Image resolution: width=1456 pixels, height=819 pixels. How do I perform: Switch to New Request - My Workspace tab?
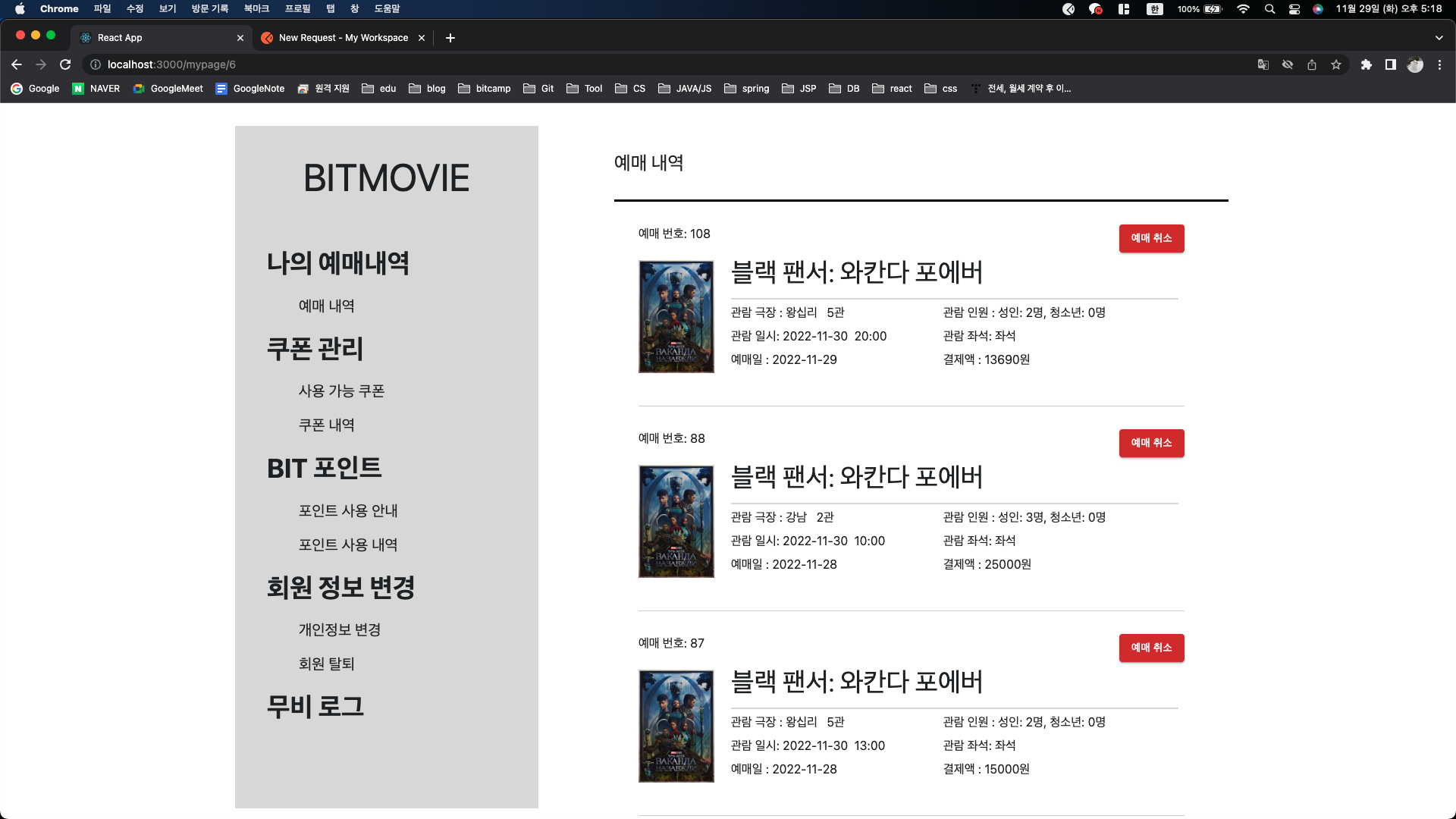tap(343, 38)
